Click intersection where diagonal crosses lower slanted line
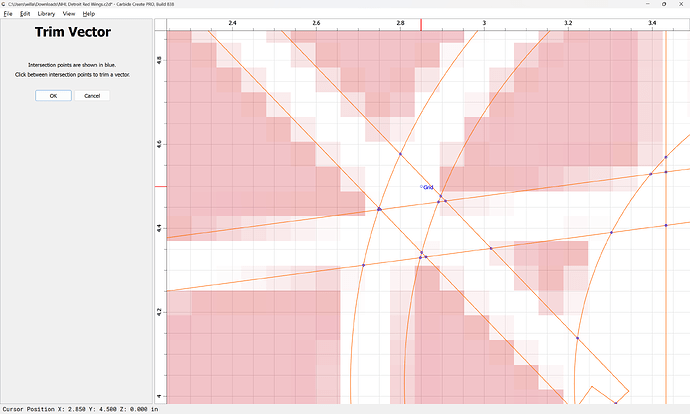The image size is (690, 414). pyautogui.click(x=490, y=247)
